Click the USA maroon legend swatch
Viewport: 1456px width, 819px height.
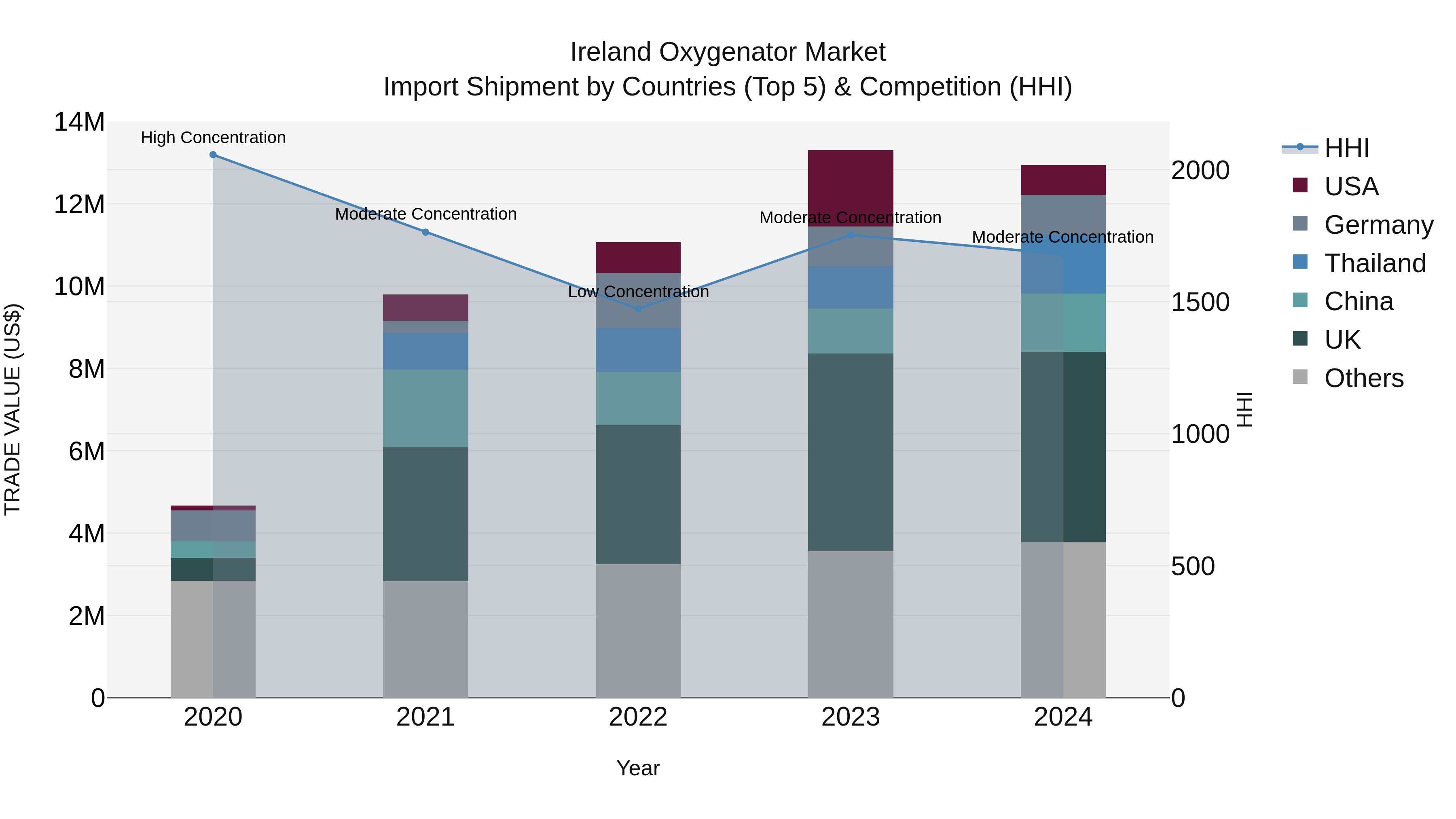[1300, 185]
